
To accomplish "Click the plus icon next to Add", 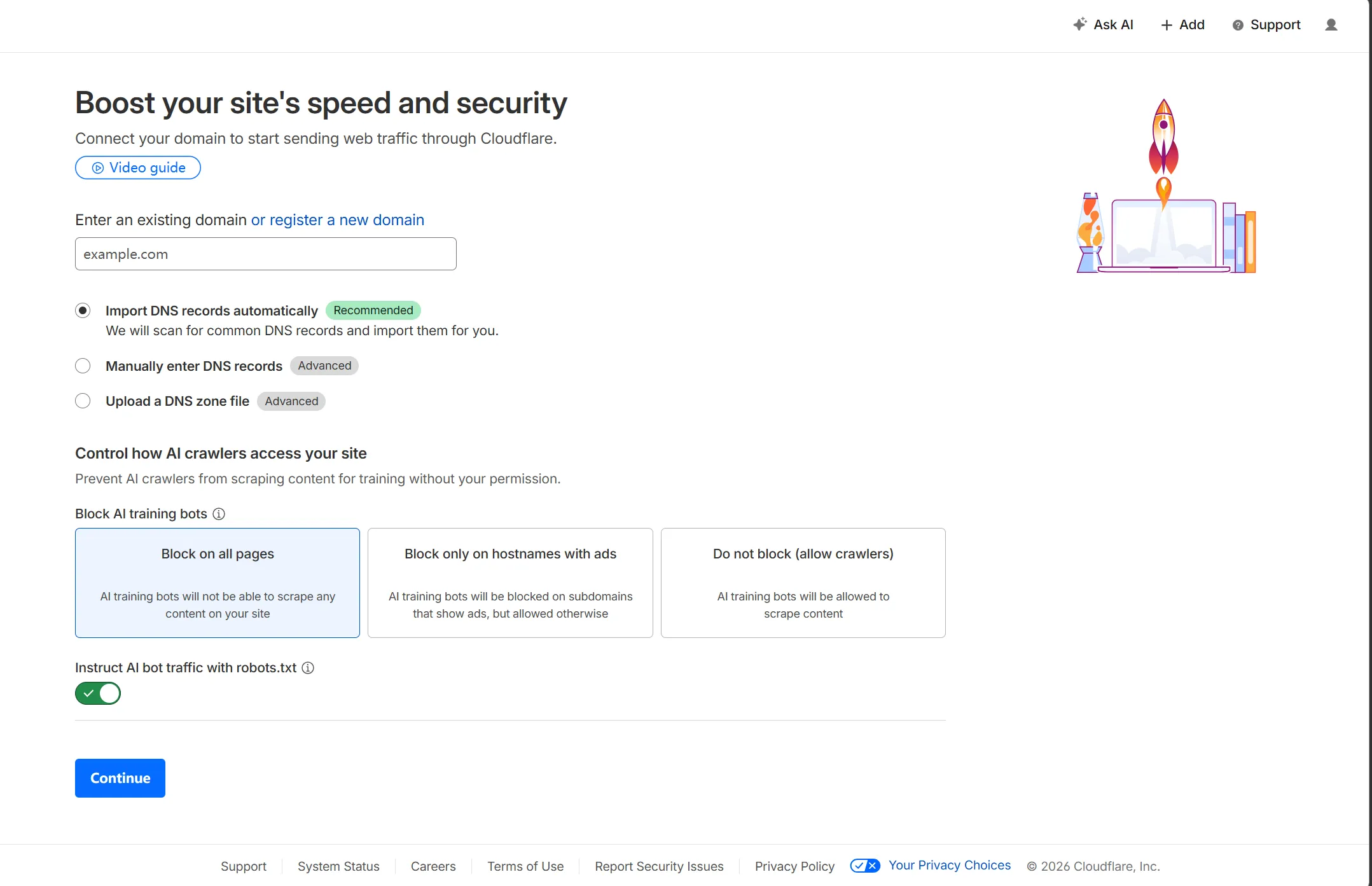I will click(x=1166, y=25).
